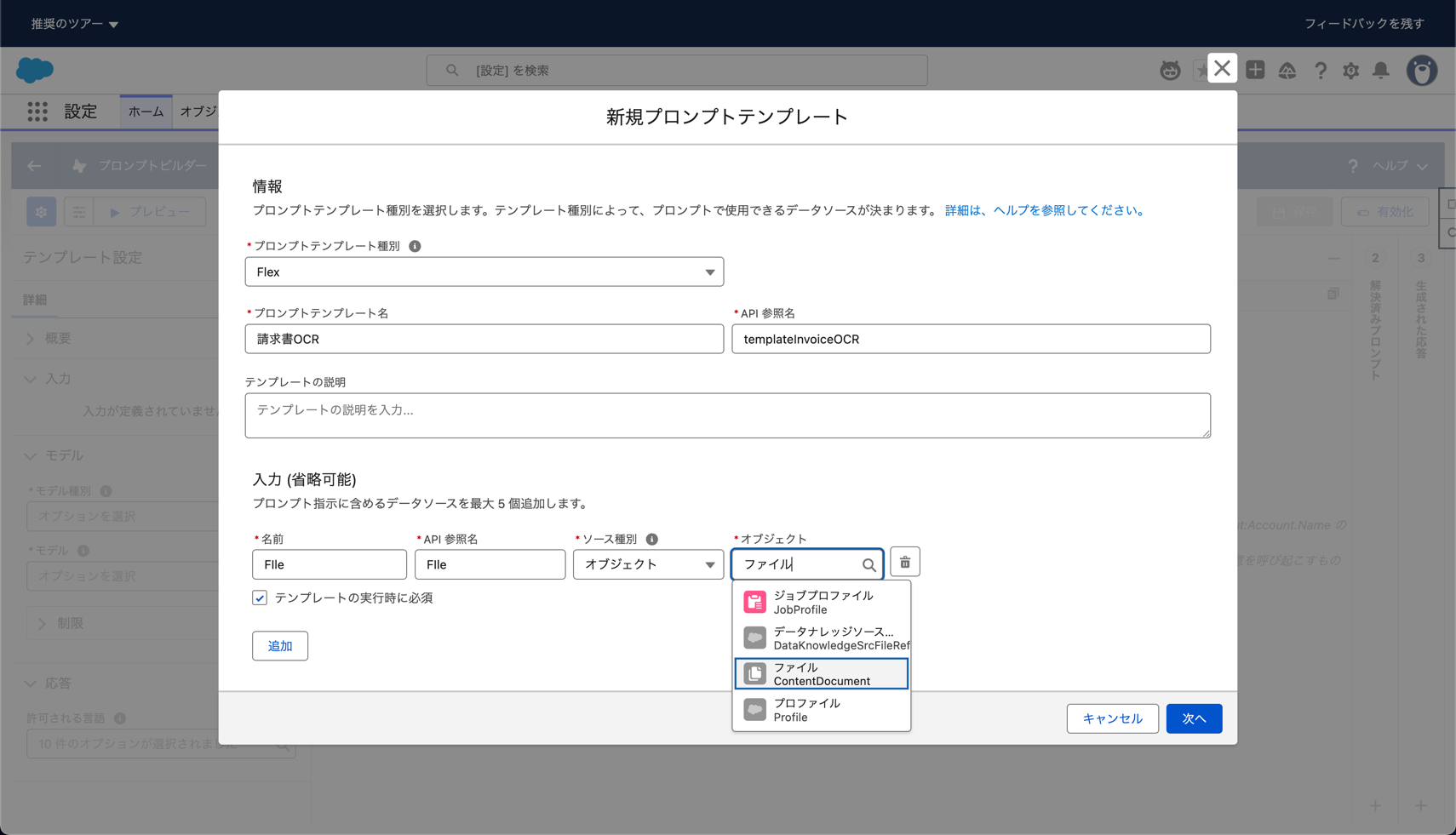Choose ジョブプロファイル JobProfile option
Screen dimensions: 1456x835
pos(821,603)
